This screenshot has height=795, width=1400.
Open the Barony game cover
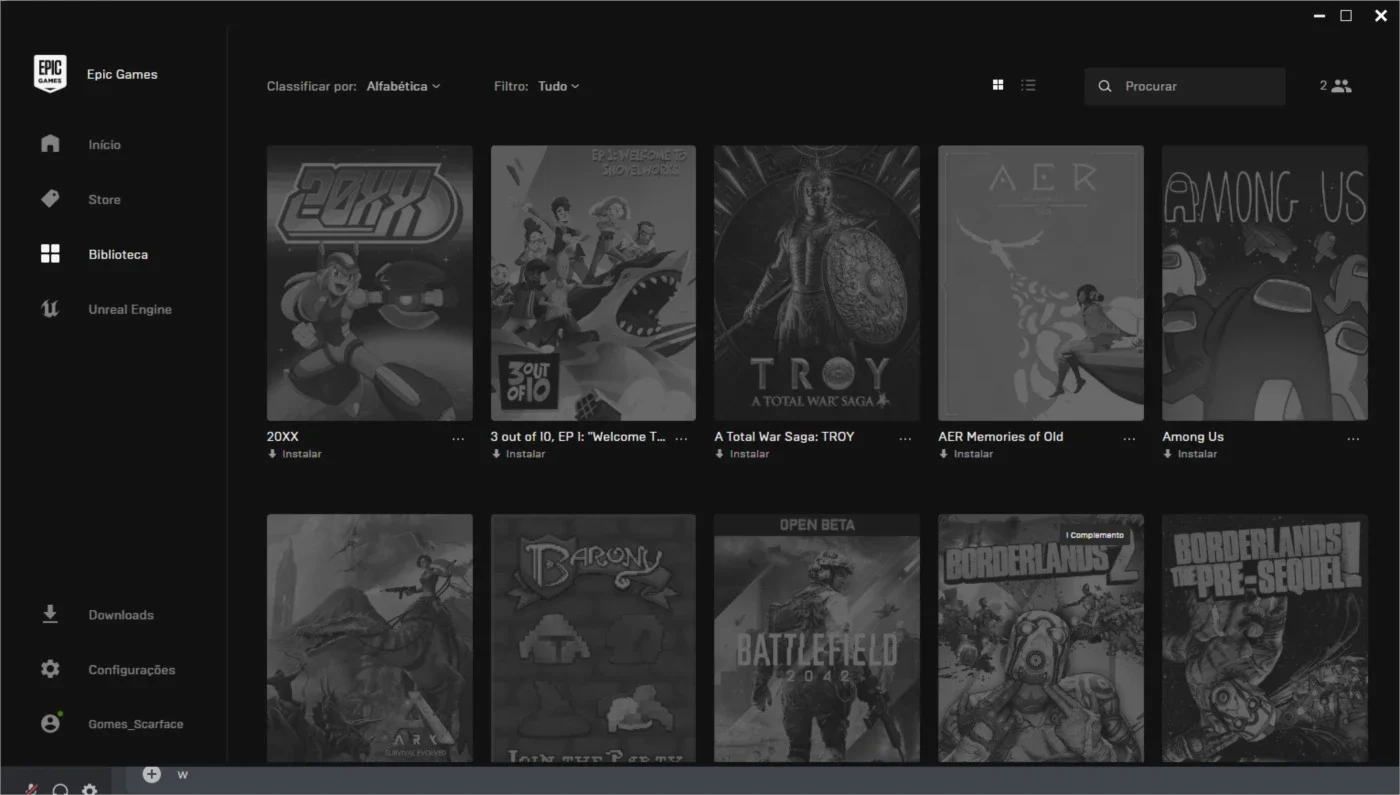(593, 639)
